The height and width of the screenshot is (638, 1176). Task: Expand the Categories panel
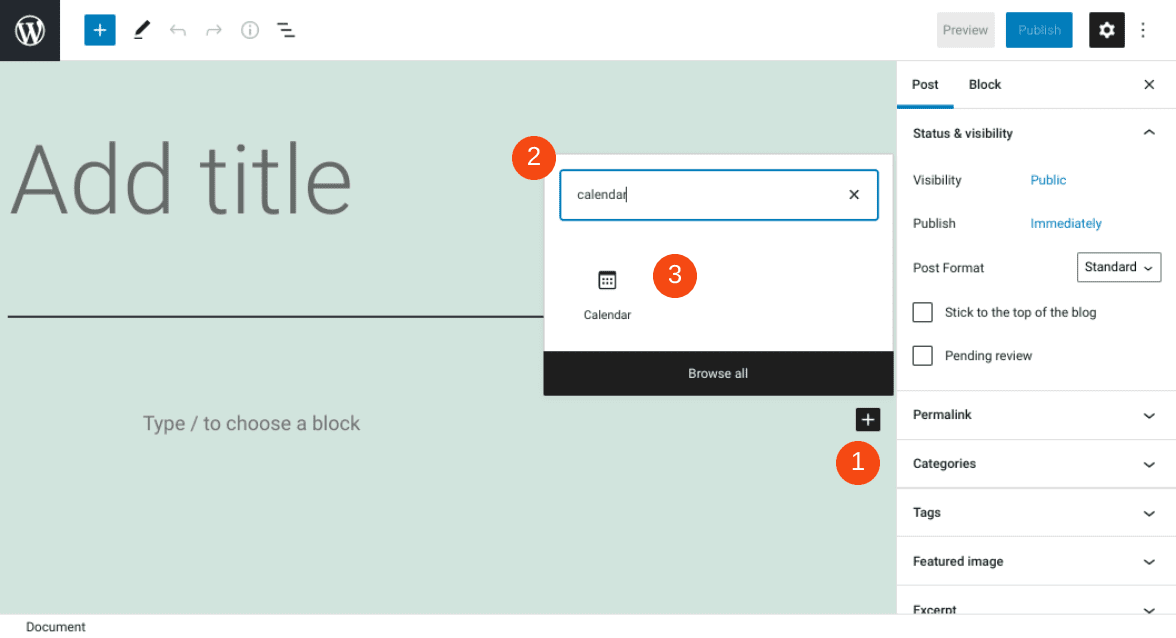click(1035, 464)
